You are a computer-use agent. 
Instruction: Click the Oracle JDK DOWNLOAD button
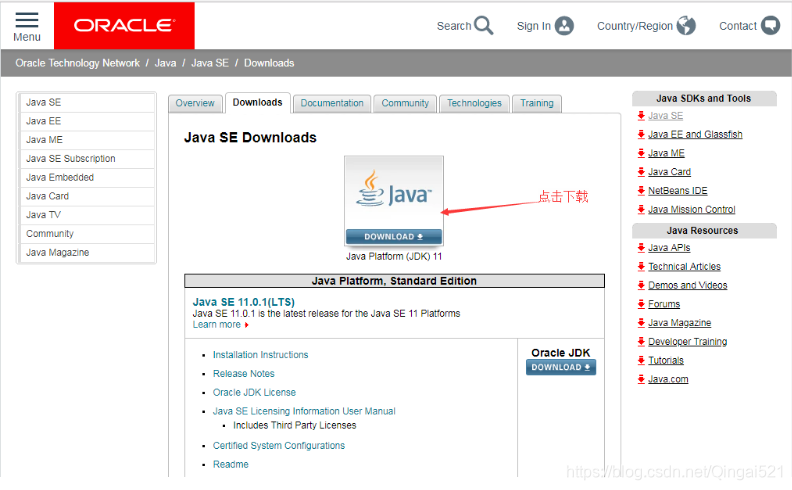point(561,367)
